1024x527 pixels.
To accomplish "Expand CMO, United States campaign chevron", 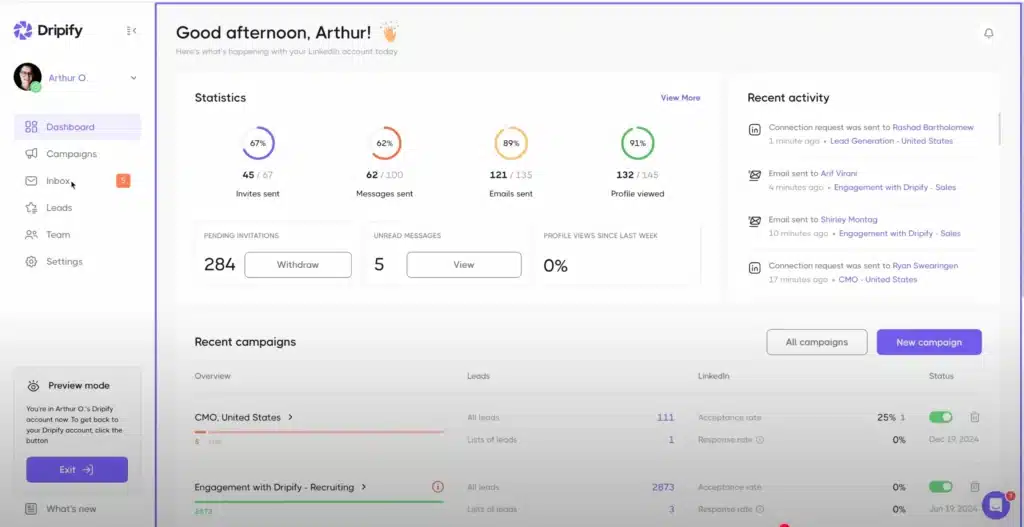I will click(291, 417).
